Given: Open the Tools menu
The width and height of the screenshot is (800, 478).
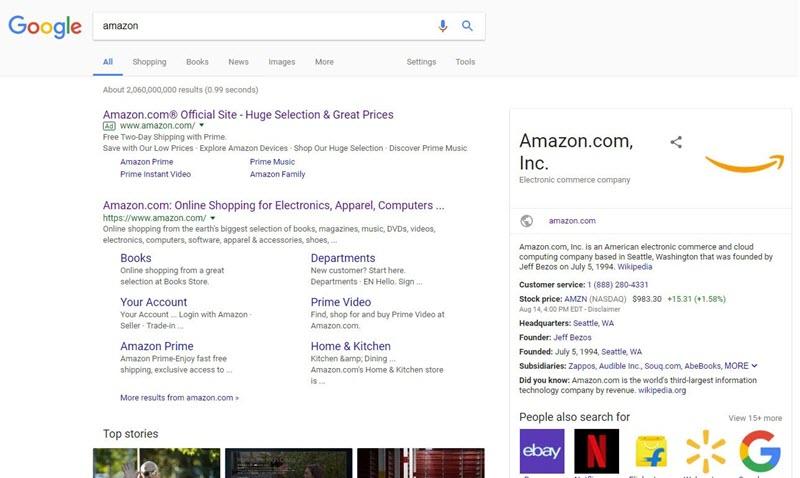Looking at the screenshot, I should (465, 62).
